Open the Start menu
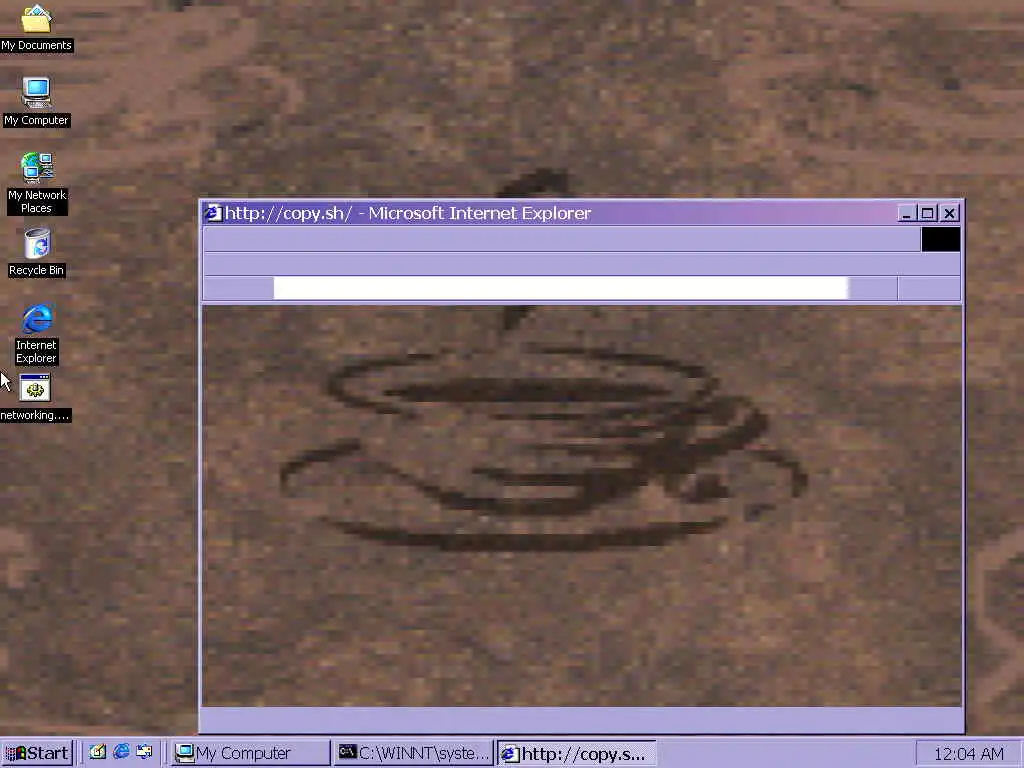Image resolution: width=1024 pixels, height=768 pixels. [x=37, y=753]
